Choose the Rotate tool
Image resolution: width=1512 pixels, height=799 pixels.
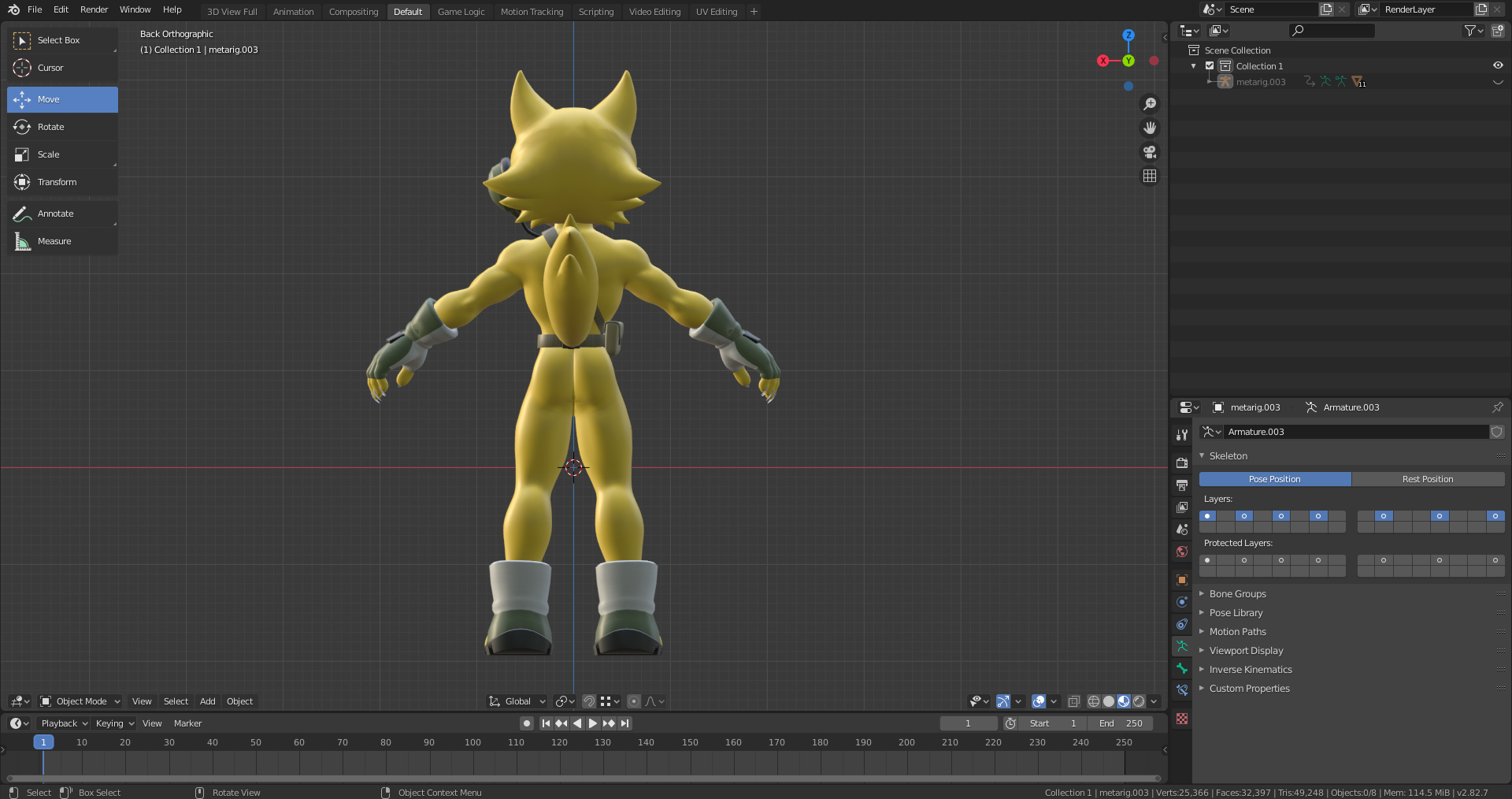(62, 127)
